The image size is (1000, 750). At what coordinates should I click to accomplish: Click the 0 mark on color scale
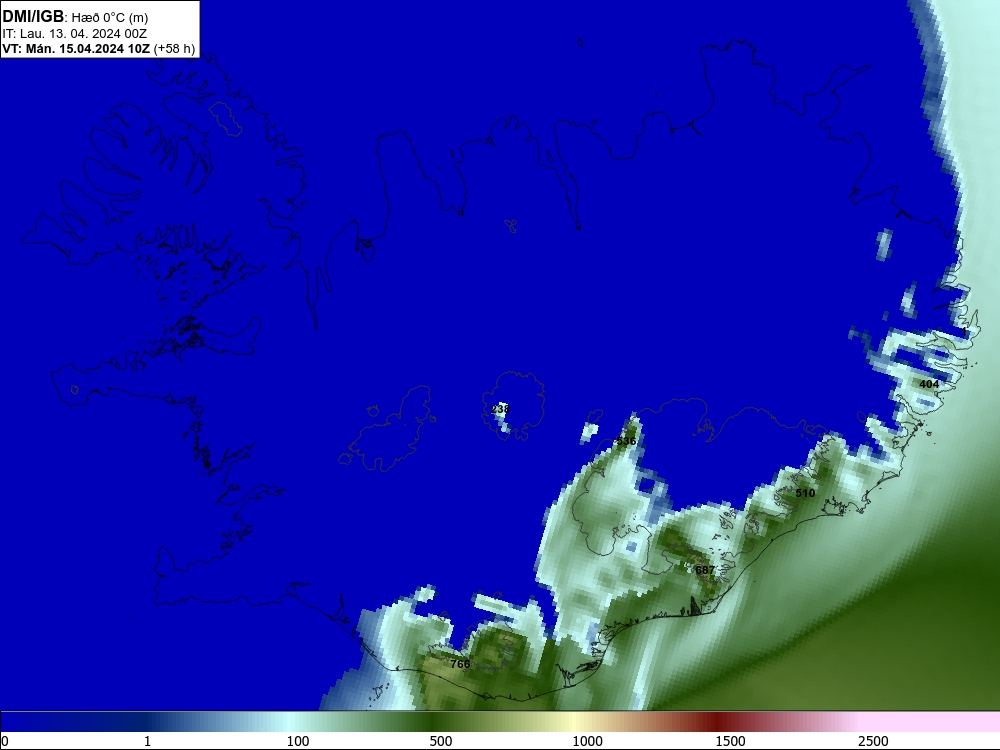[5, 741]
